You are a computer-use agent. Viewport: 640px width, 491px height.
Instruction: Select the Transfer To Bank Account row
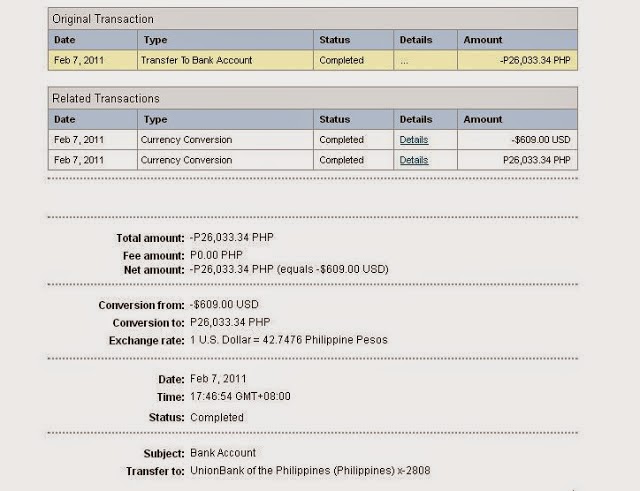pyautogui.click(x=313, y=60)
